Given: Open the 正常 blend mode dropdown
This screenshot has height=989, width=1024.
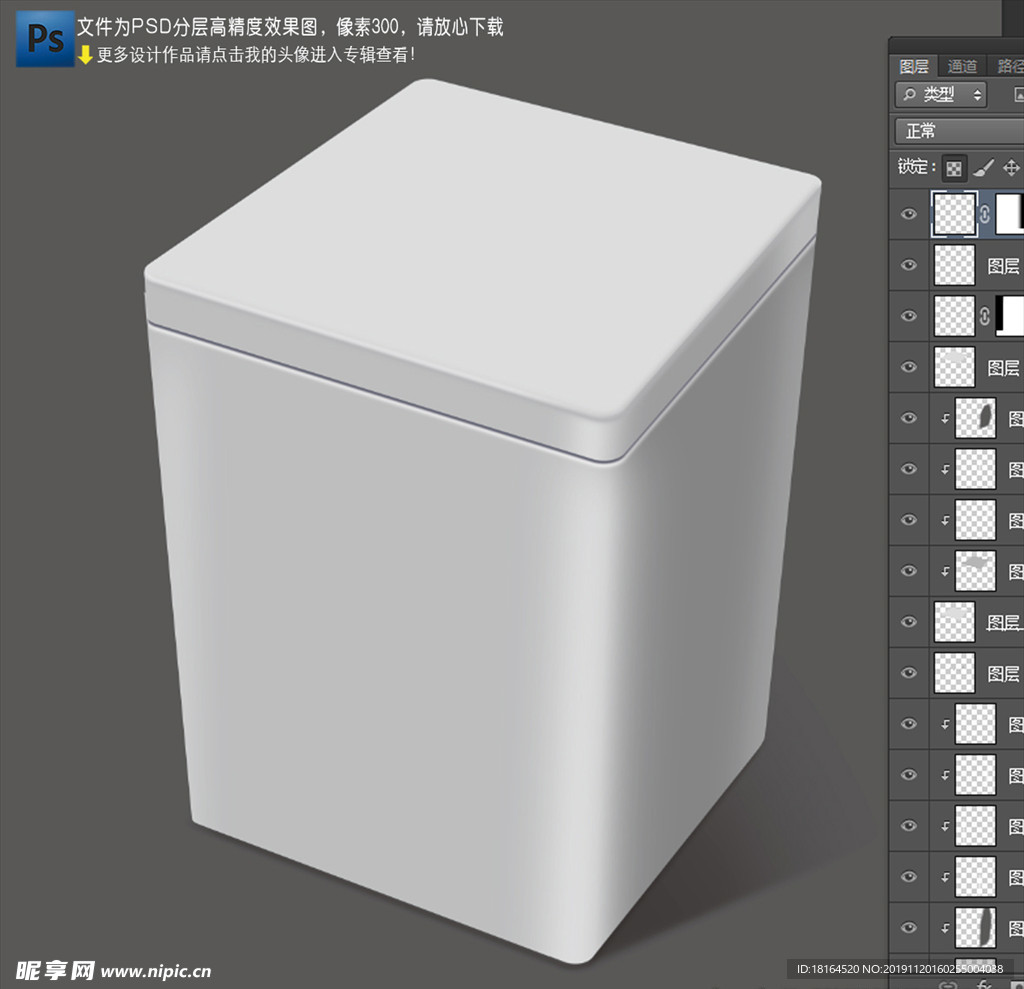Looking at the screenshot, I should tap(957, 131).
